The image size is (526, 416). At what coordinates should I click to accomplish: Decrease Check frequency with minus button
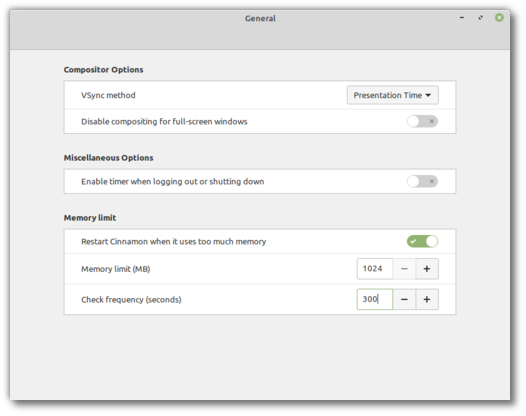pyautogui.click(x=404, y=299)
